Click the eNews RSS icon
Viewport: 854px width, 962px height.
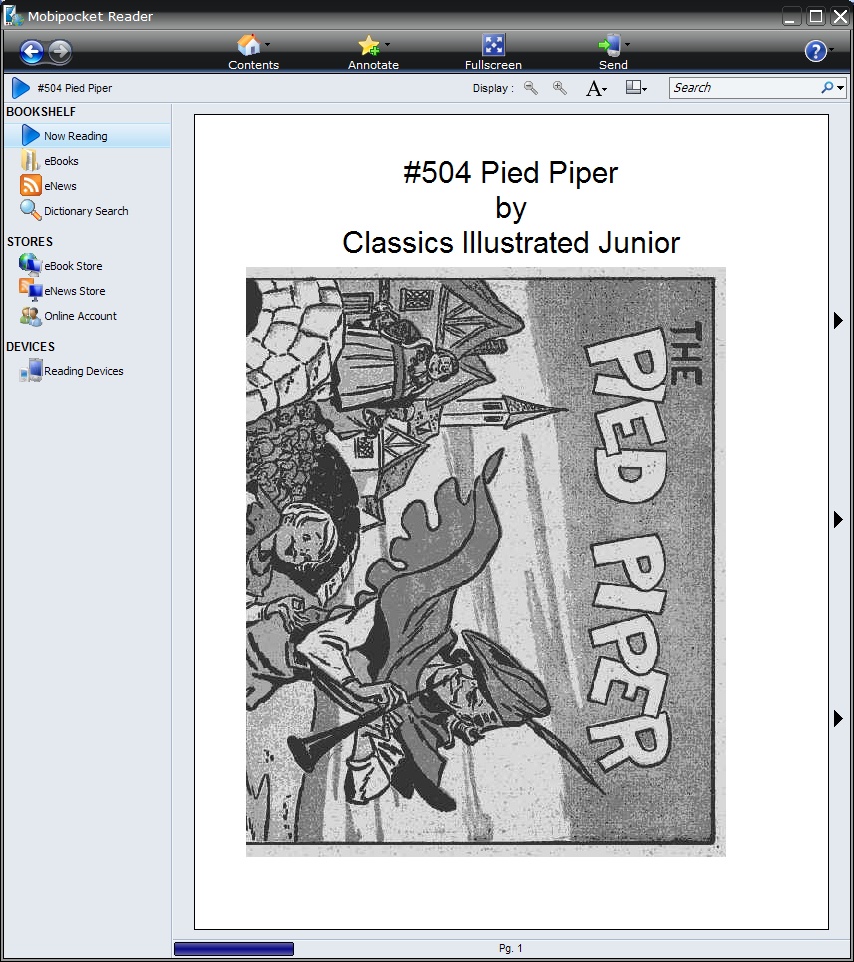[x=31, y=185]
